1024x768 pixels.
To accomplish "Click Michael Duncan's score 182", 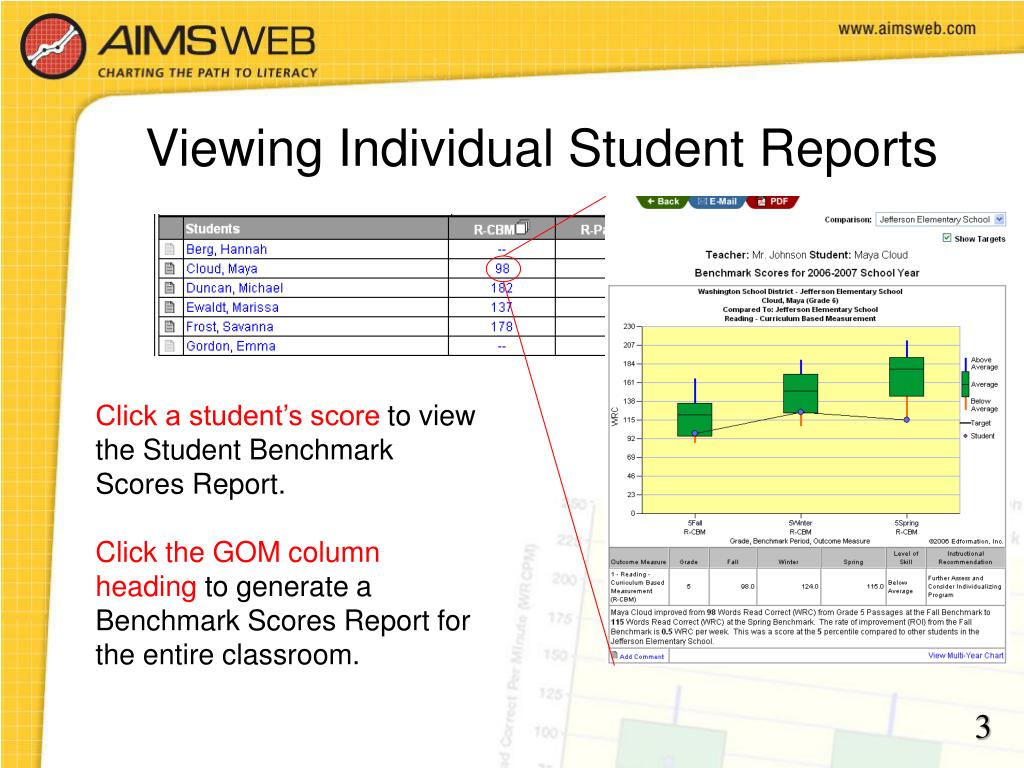I will tap(502, 288).
